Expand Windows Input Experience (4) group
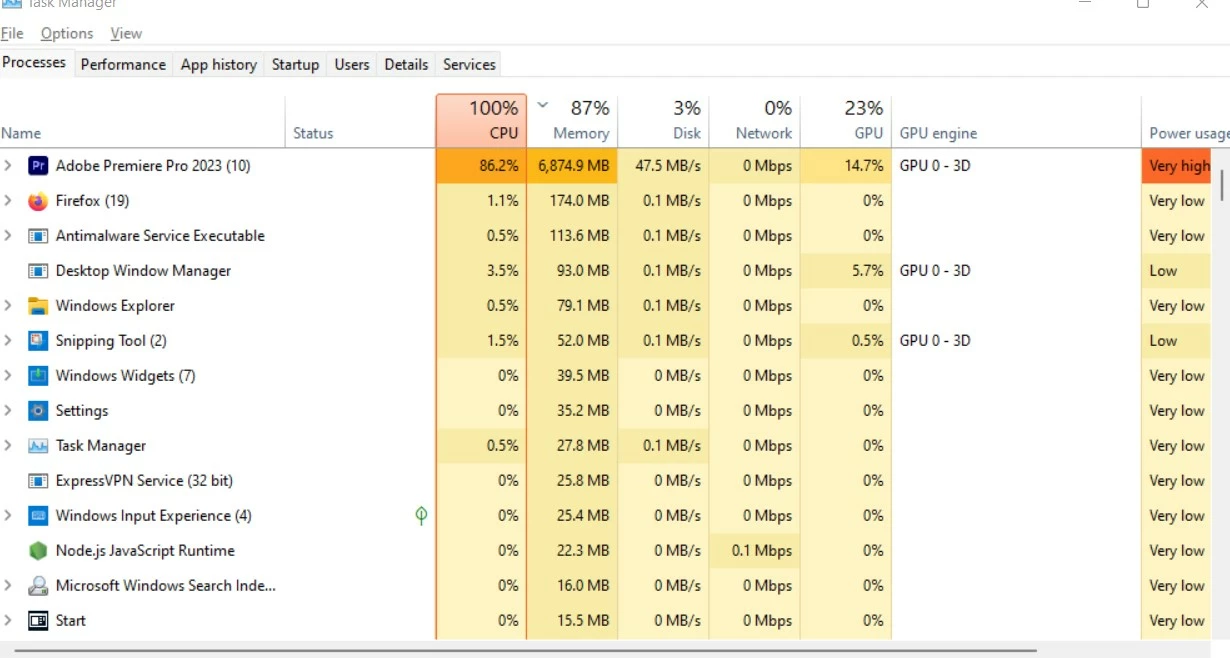This screenshot has height=658, width=1230. 8,516
